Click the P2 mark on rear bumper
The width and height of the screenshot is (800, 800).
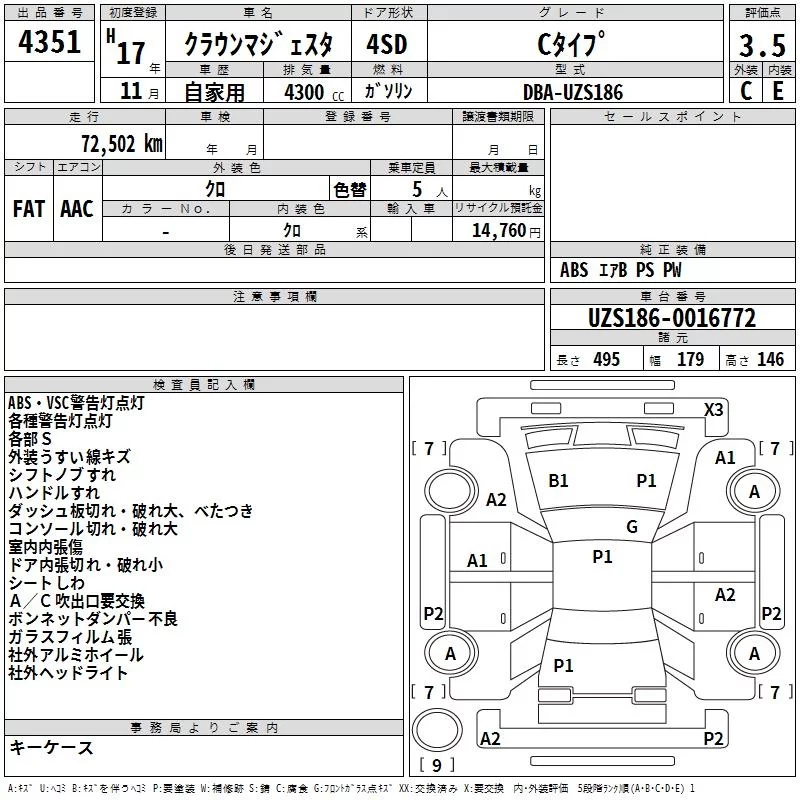(713, 738)
